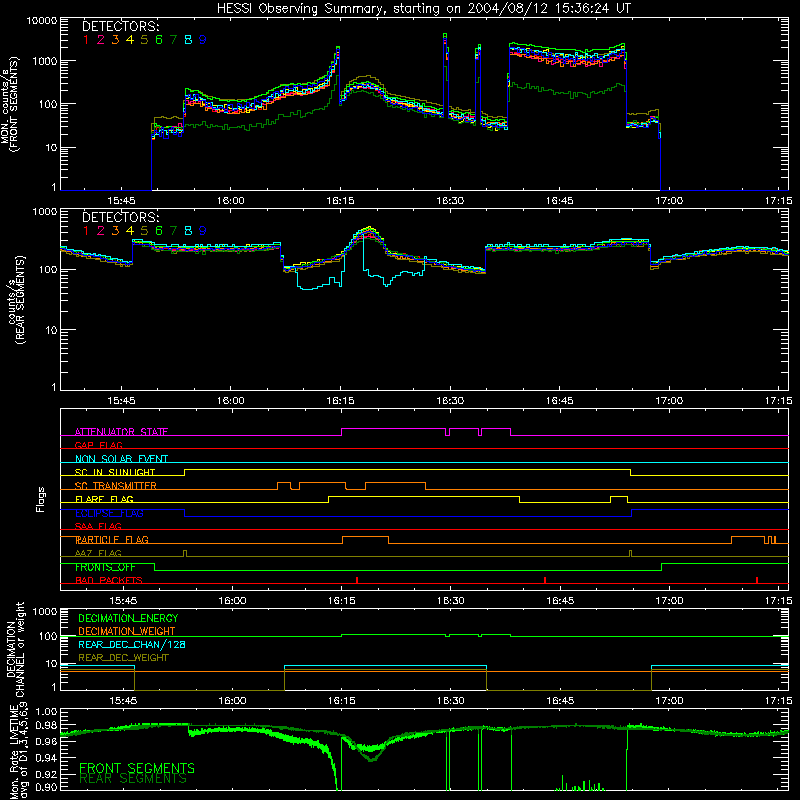The width and height of the screenshot is (800, 800).
Task: Select dark green detector 7 in front segments legend
Action: pyautogui.click(x=173, y=40)
